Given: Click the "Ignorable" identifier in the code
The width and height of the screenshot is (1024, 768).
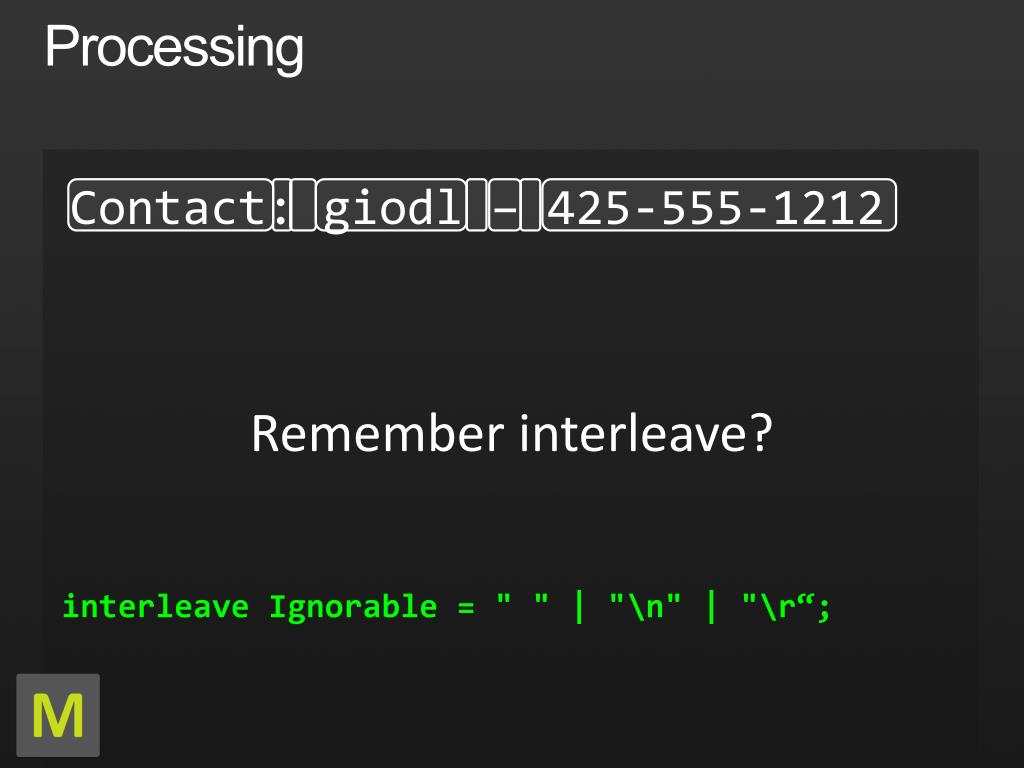Looking at the screenshot, I should coord(353,608).
